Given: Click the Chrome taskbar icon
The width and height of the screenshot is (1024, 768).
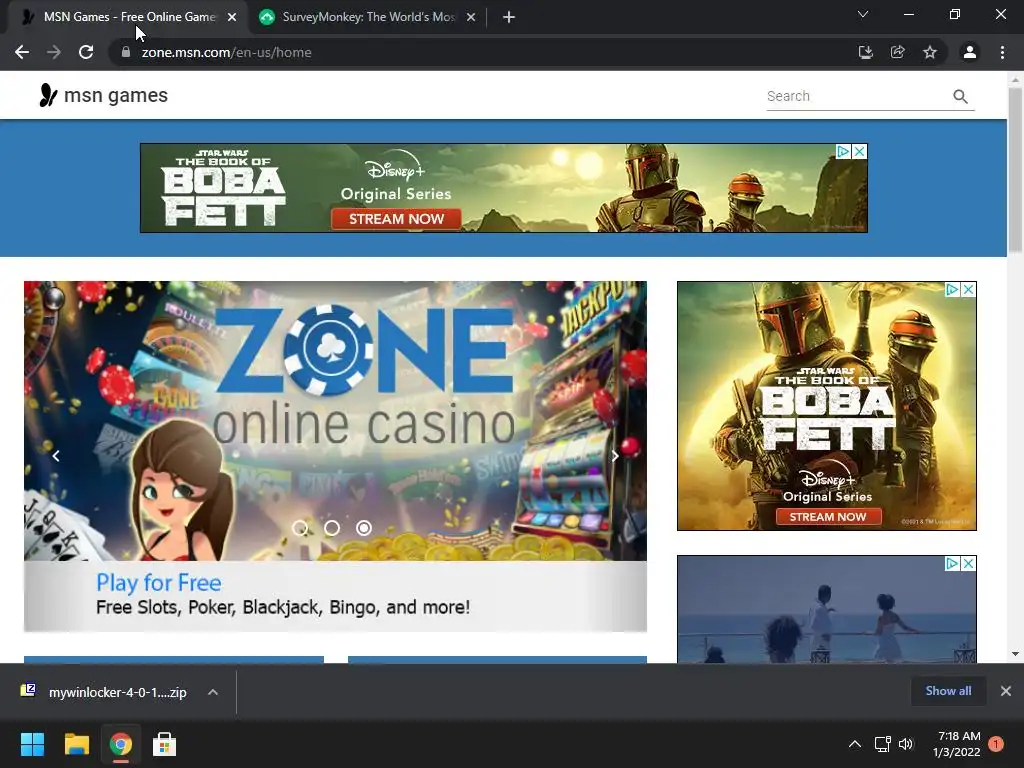Looking at the screenshot, I should pos(121,744).
